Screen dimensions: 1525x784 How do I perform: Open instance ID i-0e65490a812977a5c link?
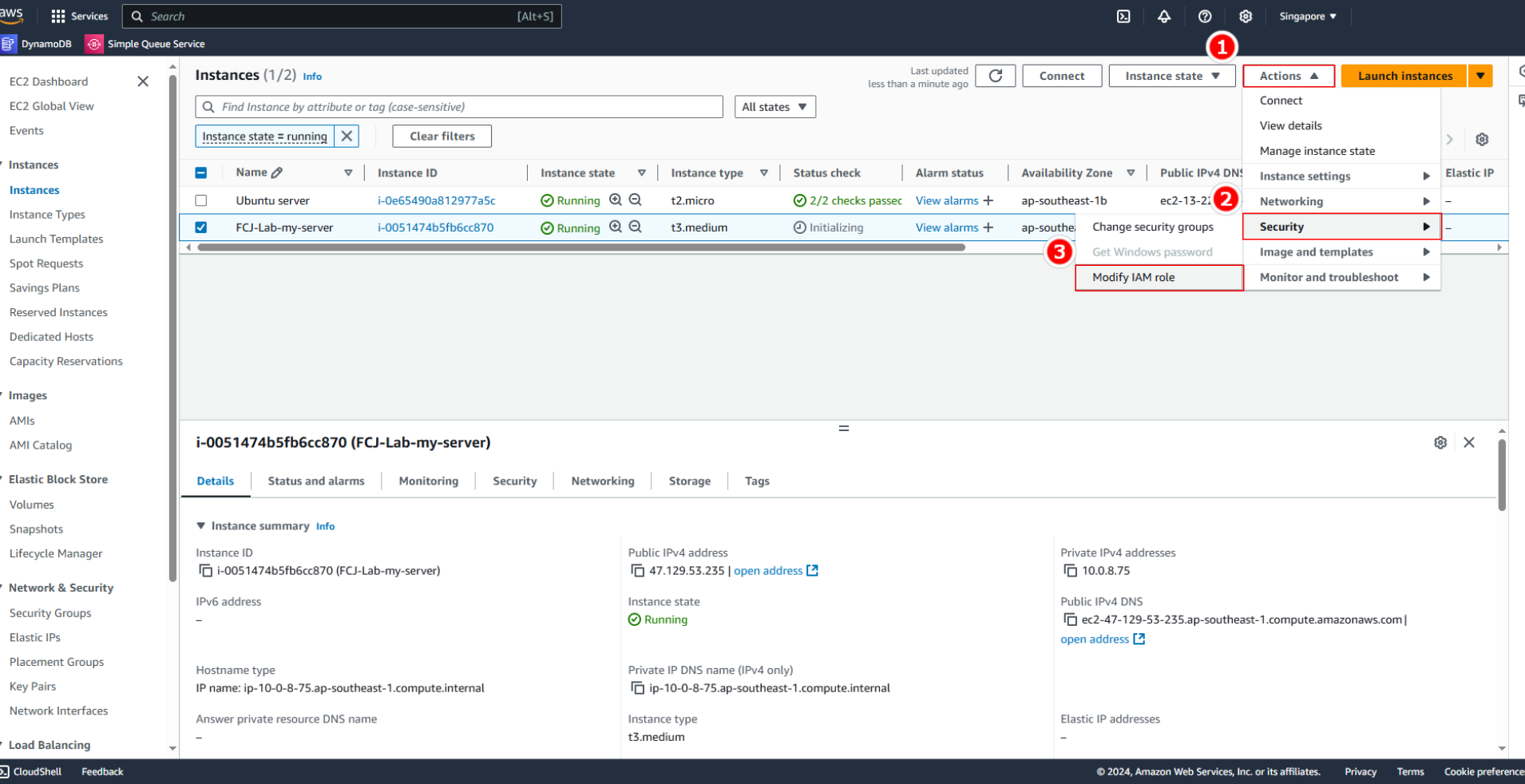[x=436, y=200]
